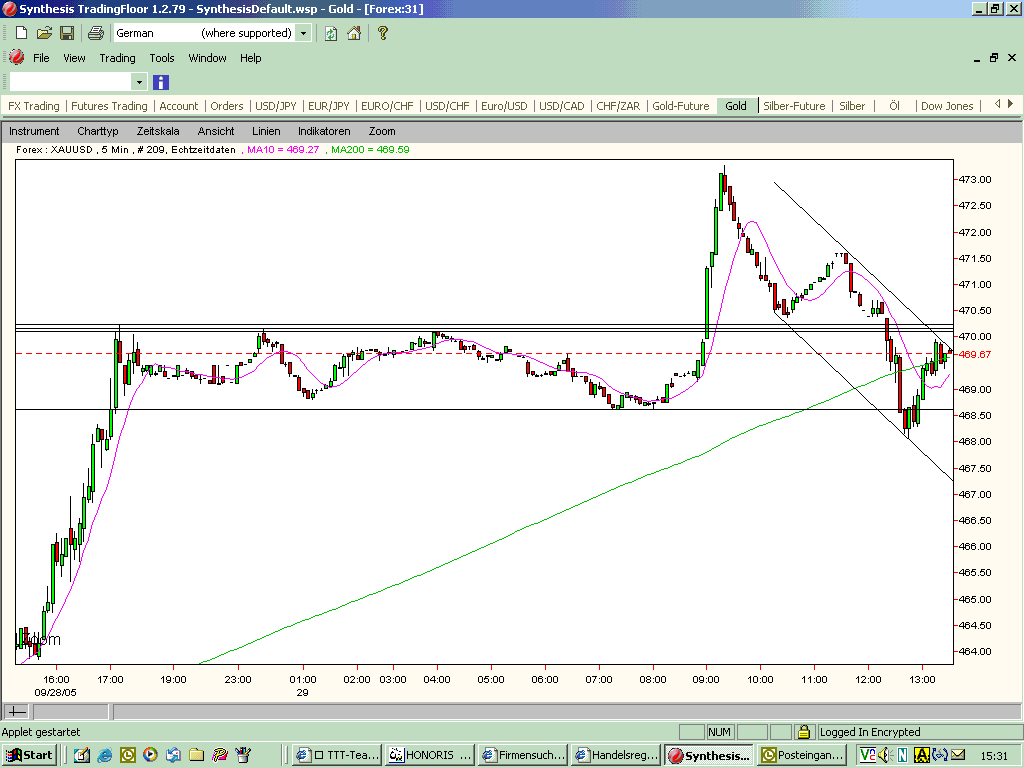Click the red Synthesis logo beside File
Screen dimensions: 1024x768
point(17,57)
